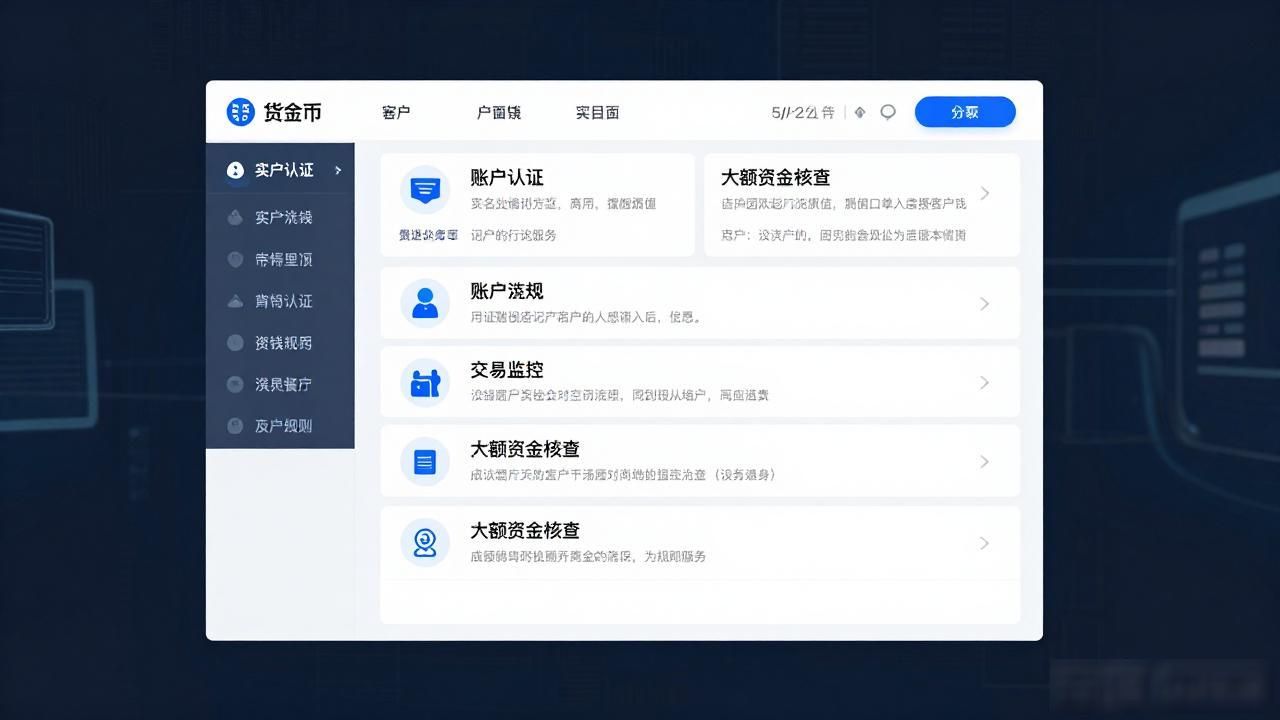Open the chevron on 大额资金核查 card beside 账户认证
The height and width of the screenshot is (720, 1280).
tap(985, 193)
